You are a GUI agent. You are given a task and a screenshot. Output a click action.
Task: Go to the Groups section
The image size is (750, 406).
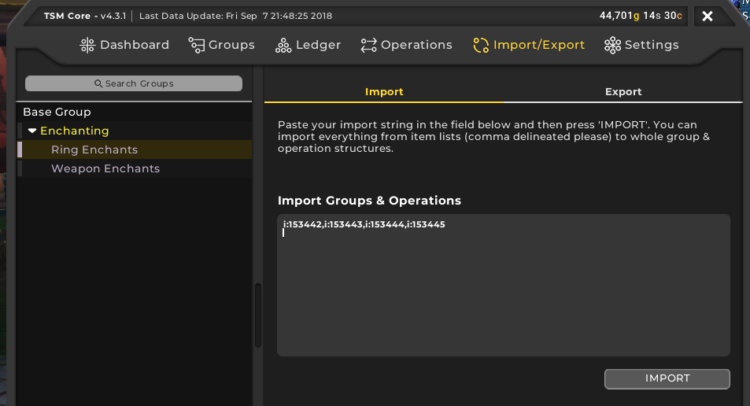click(221, 45)
